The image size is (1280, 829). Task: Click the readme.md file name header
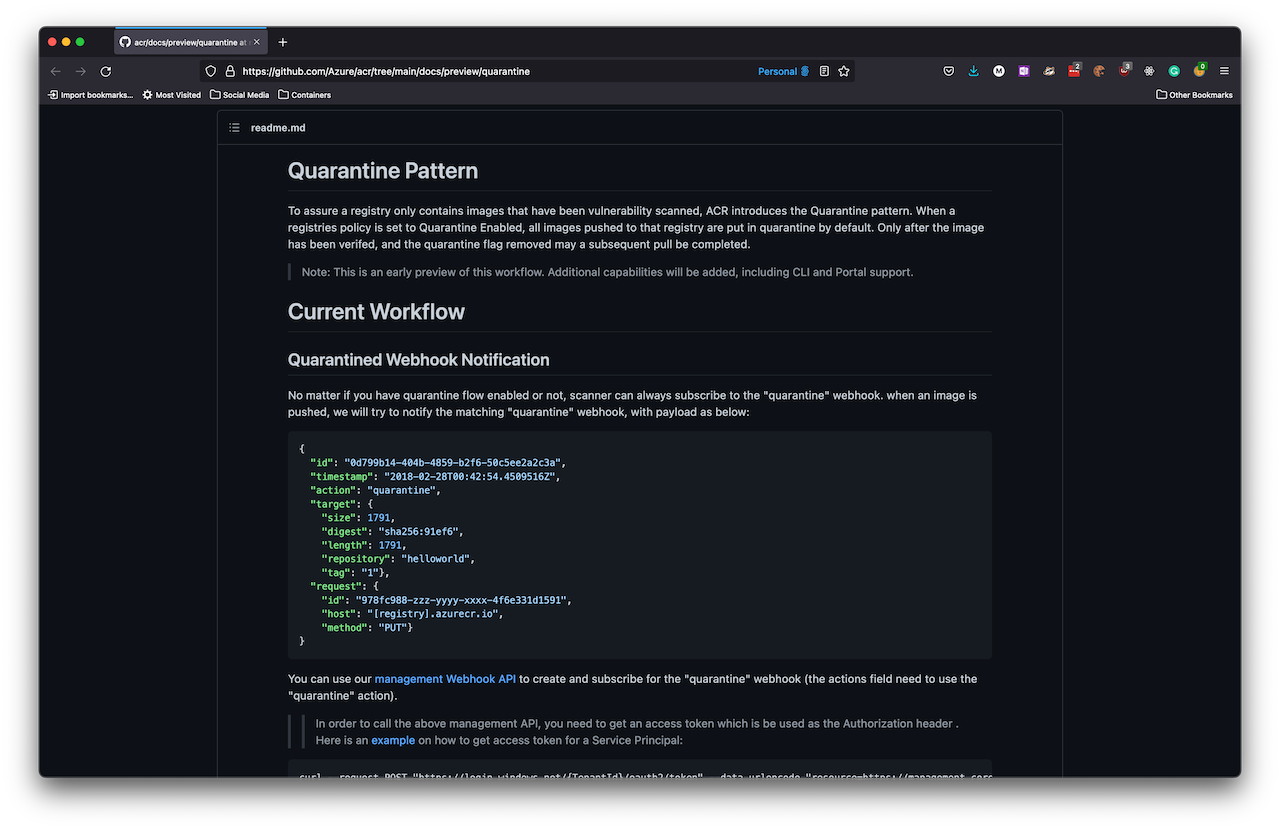tap(278, 128)
